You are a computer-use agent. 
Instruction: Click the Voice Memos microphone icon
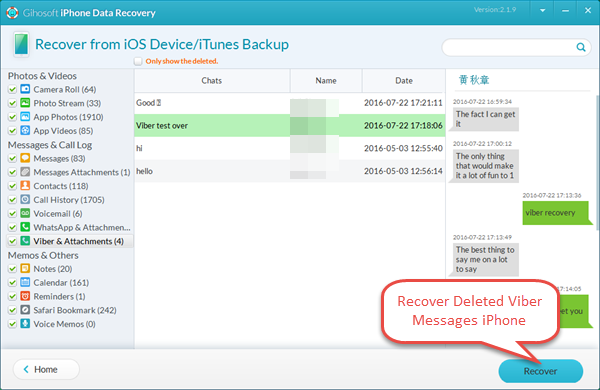pos(25,323)
